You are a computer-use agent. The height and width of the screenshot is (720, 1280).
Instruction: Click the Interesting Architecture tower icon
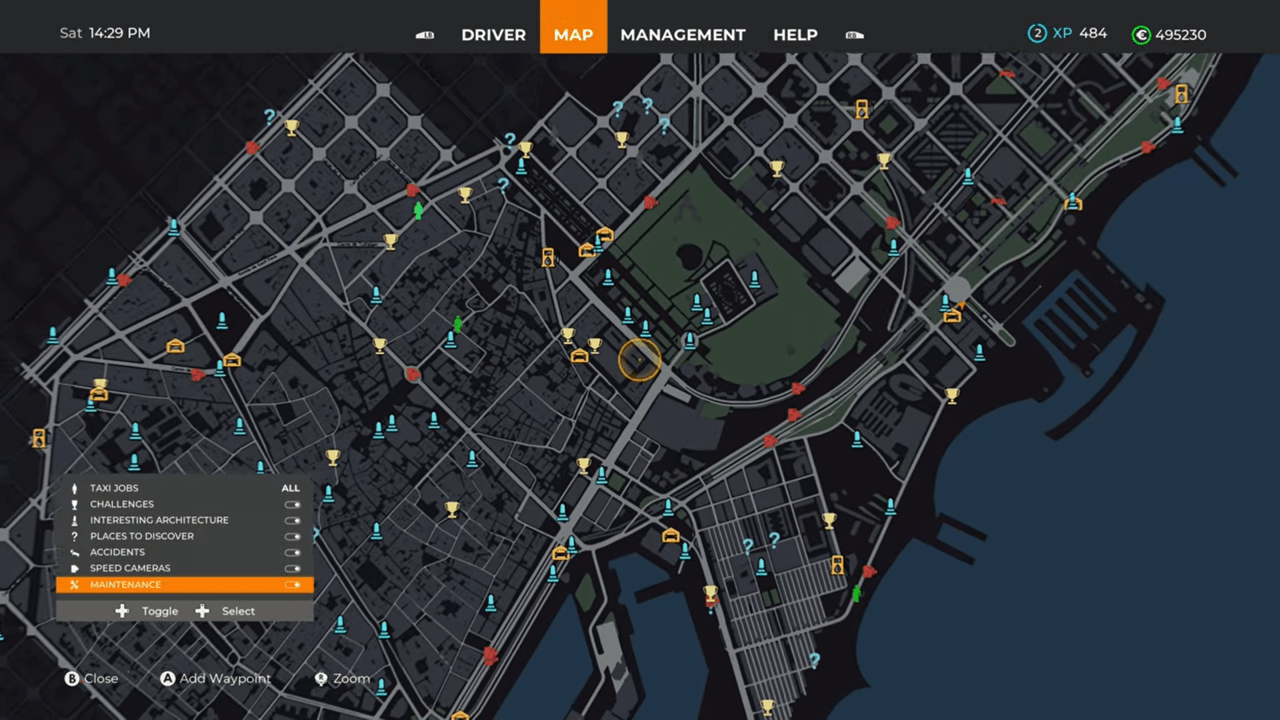pos(74,520)
